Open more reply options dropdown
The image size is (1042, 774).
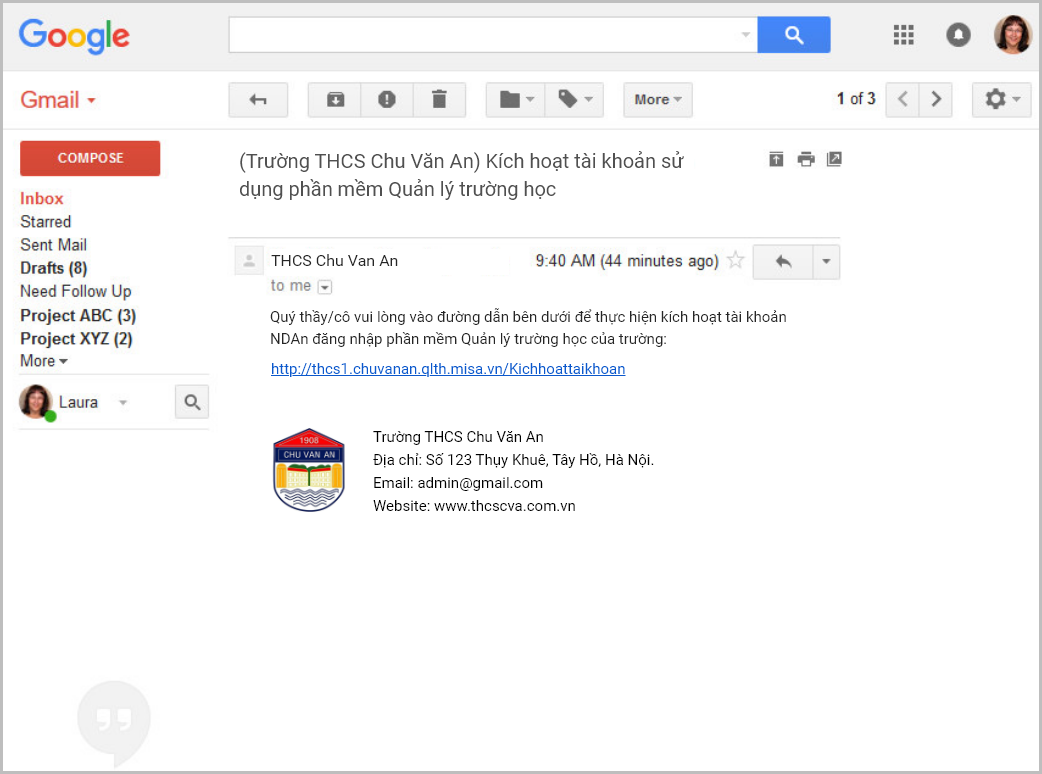(x=826, y=262)
